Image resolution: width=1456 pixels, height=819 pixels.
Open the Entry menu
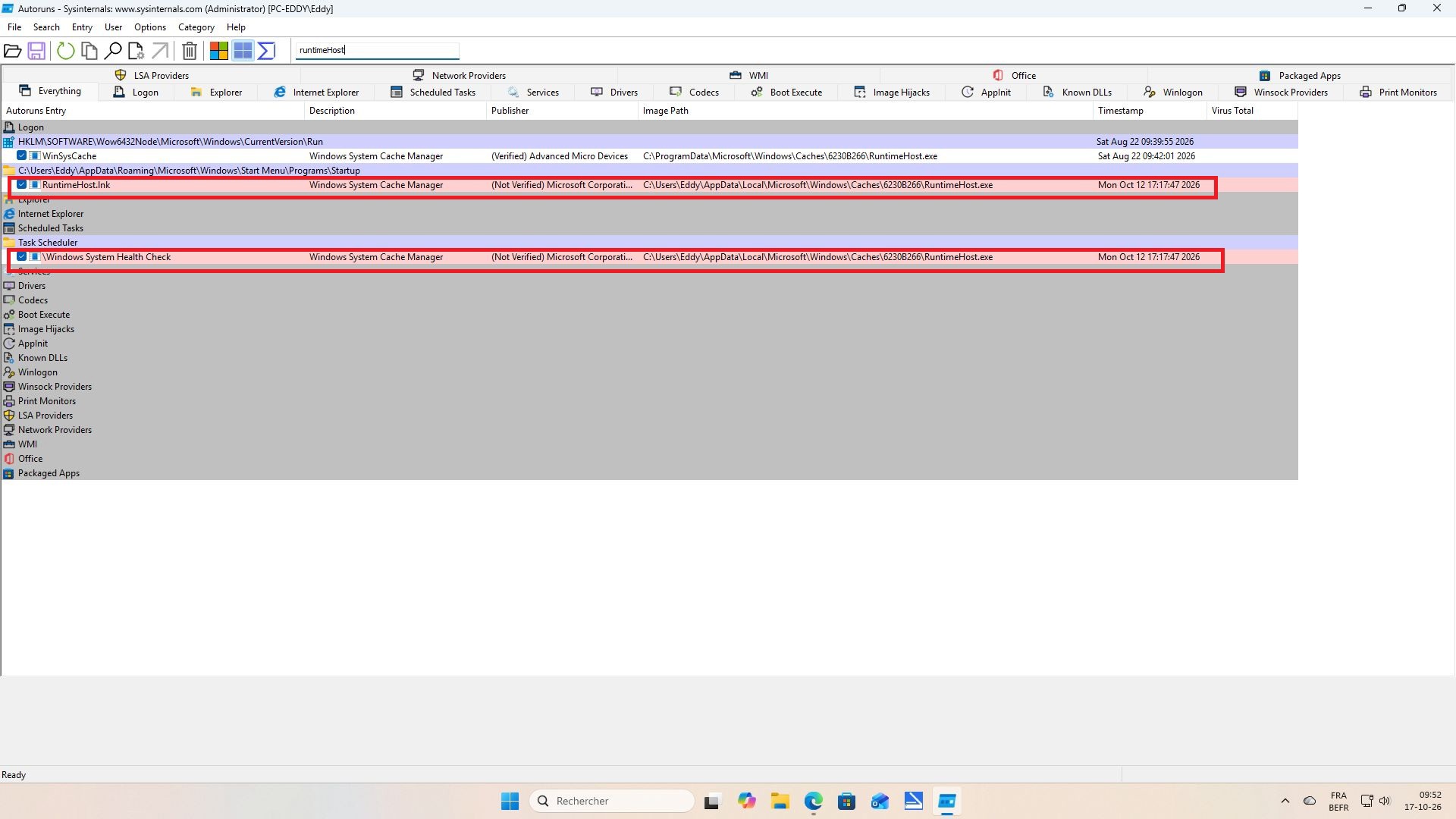point(82,27)
